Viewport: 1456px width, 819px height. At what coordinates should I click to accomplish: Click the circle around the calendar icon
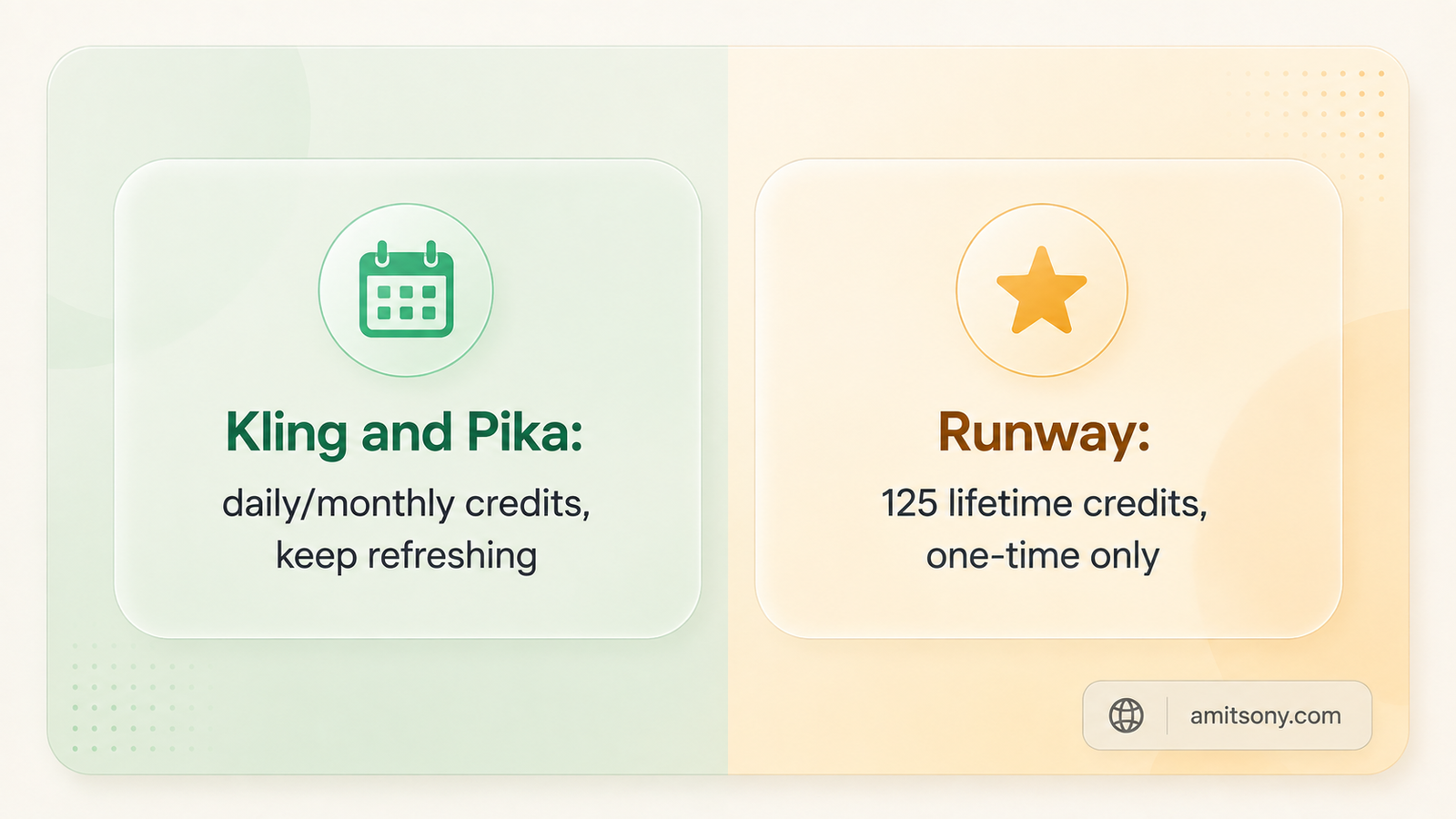click(406, 289)
